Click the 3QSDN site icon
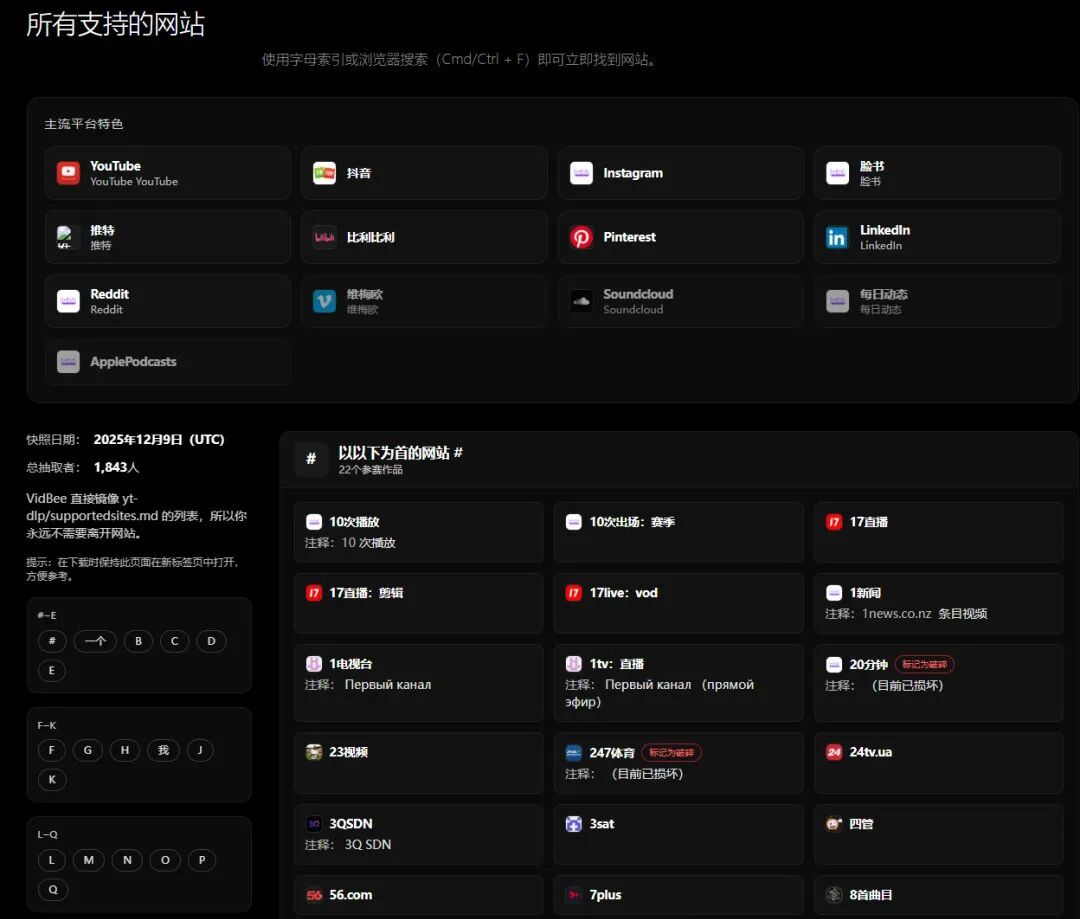This screenshot has height=919, width=1080. [313, 823]
